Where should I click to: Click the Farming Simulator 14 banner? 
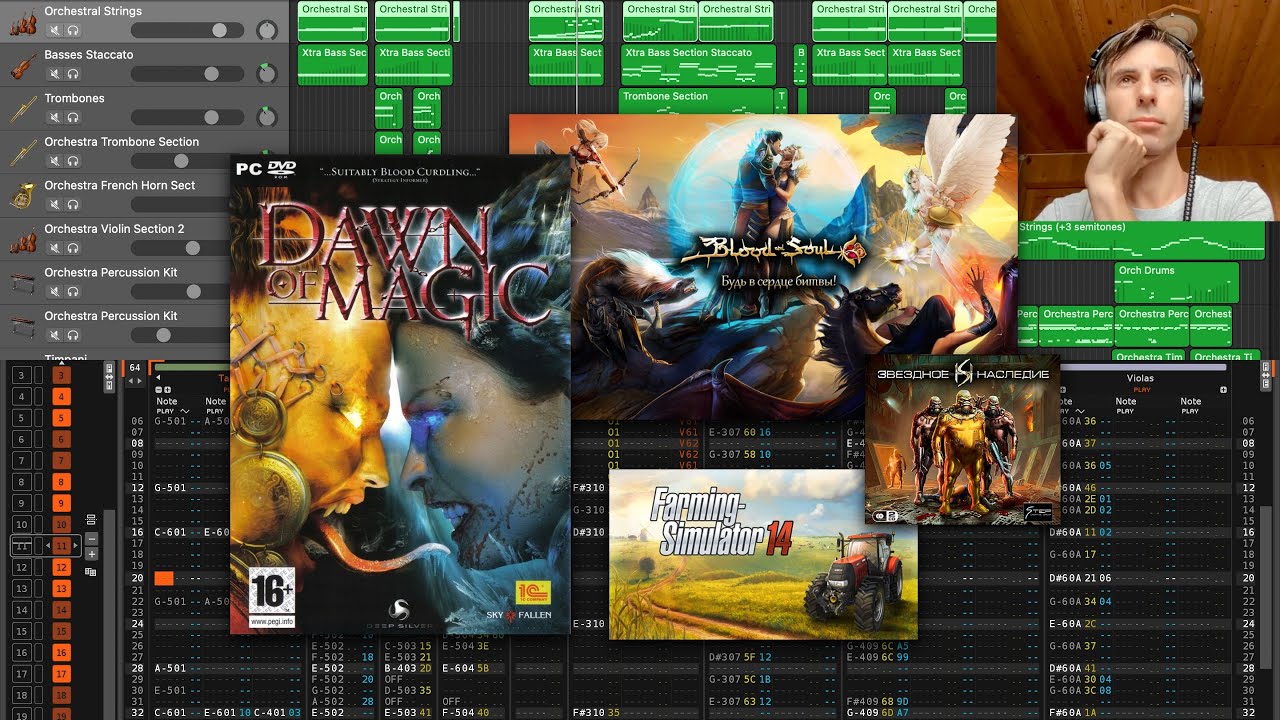(763, 554)
